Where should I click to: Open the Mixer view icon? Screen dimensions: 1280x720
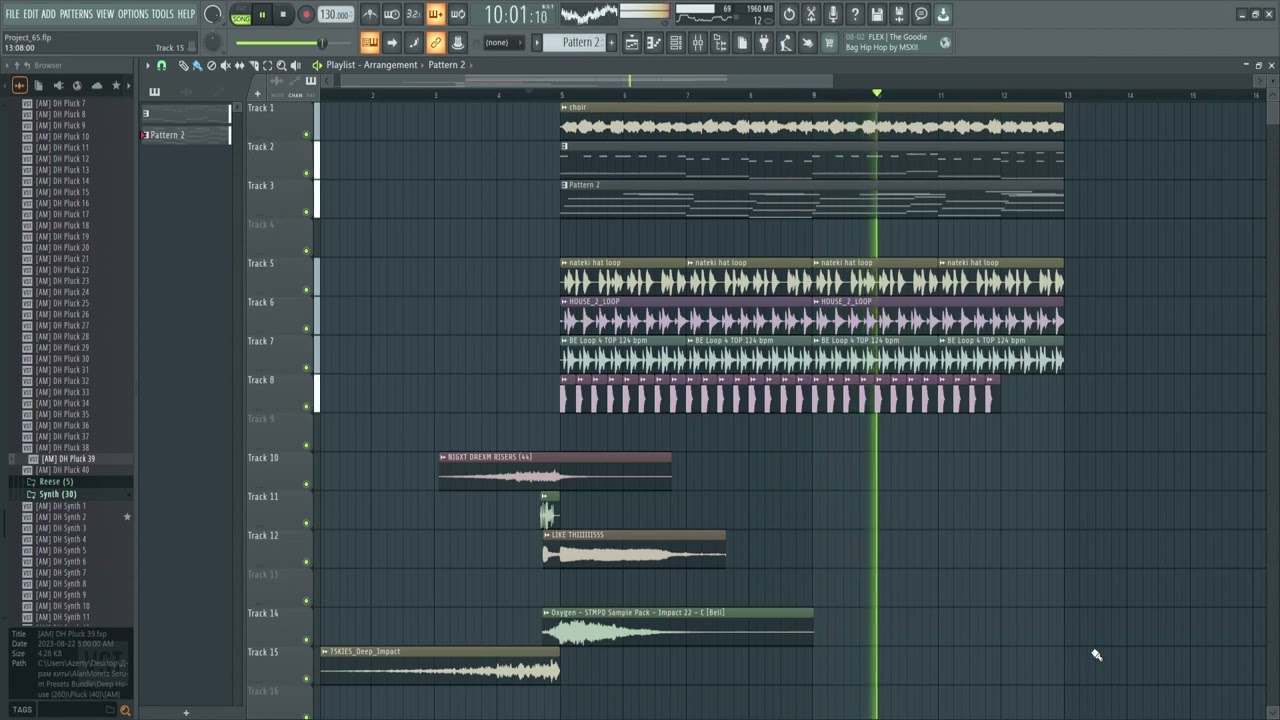click(698, 42)
